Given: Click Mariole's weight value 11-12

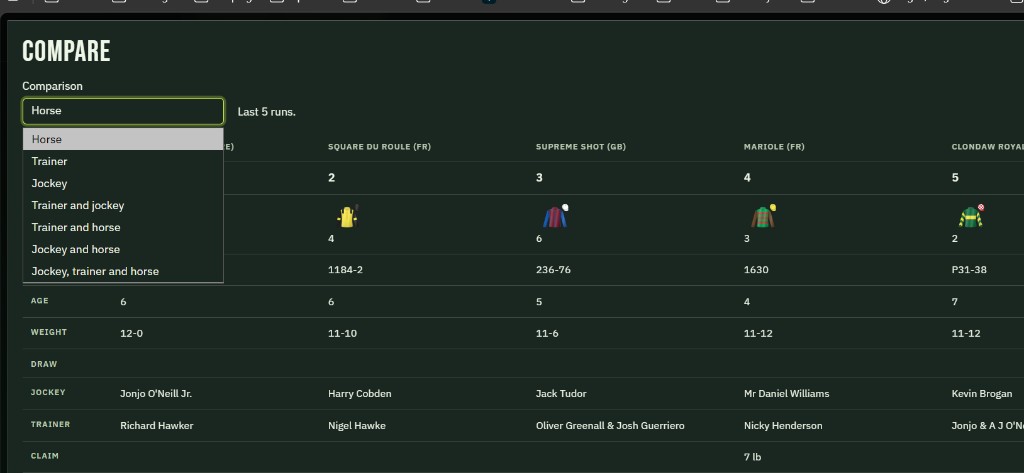Looking at the screenshot, I should pyautogui.click(x=758, y=334).
